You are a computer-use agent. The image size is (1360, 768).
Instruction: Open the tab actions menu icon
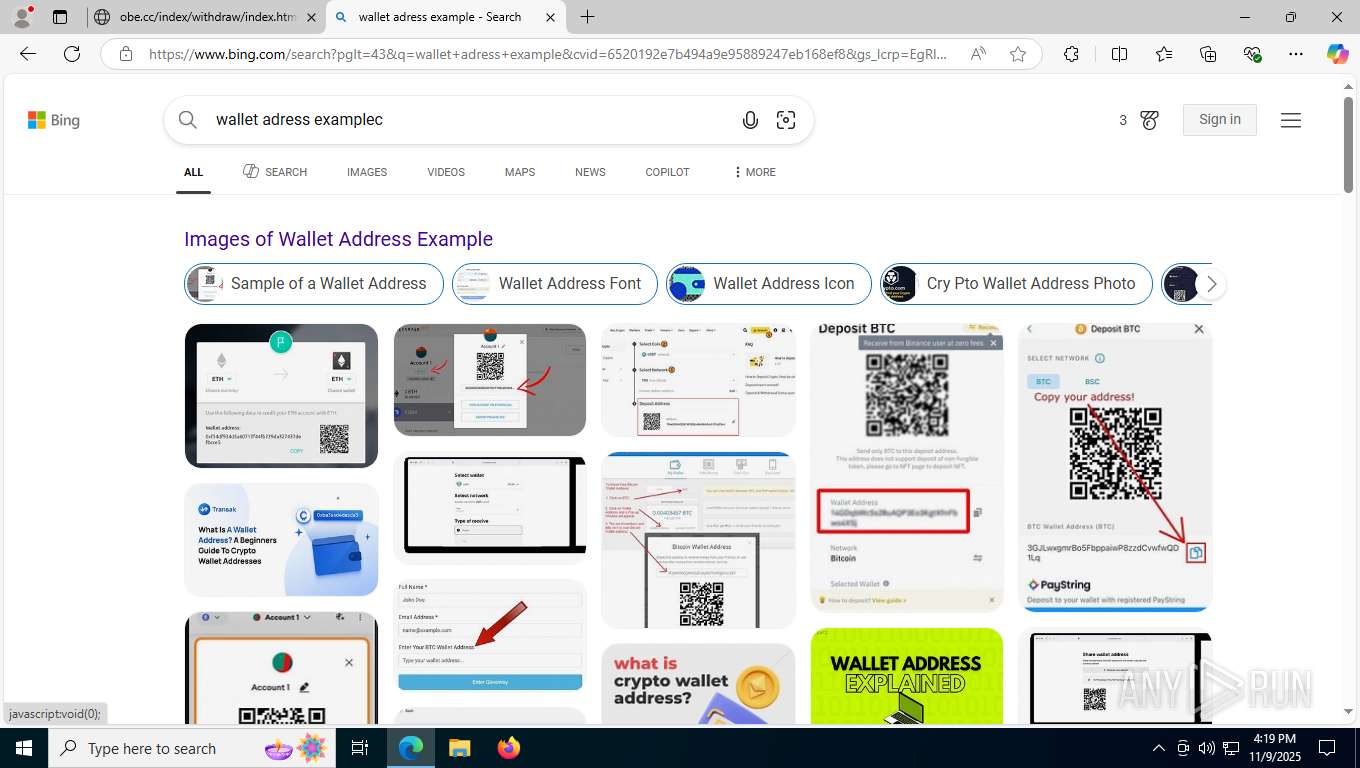[x=60, y=17]
